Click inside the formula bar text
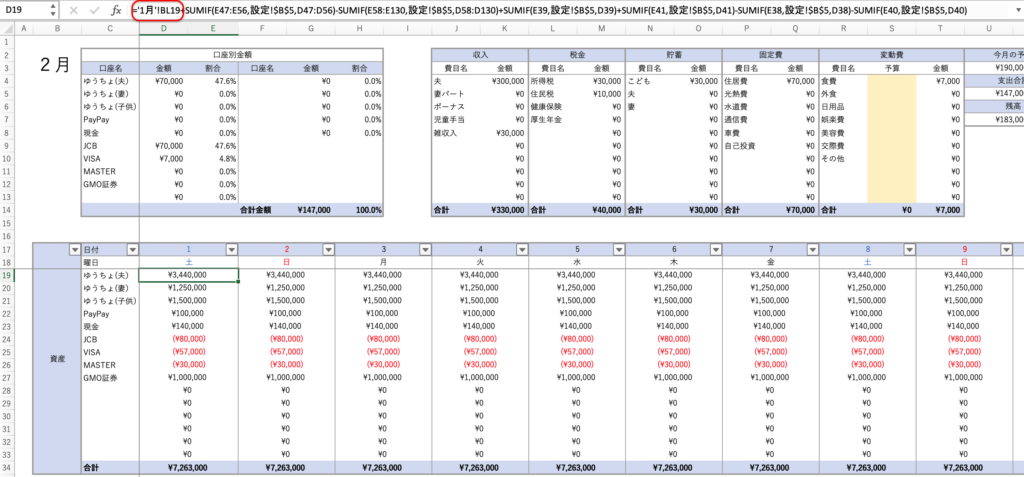Viewport: 1024px width, 477px height. point(600,10)
